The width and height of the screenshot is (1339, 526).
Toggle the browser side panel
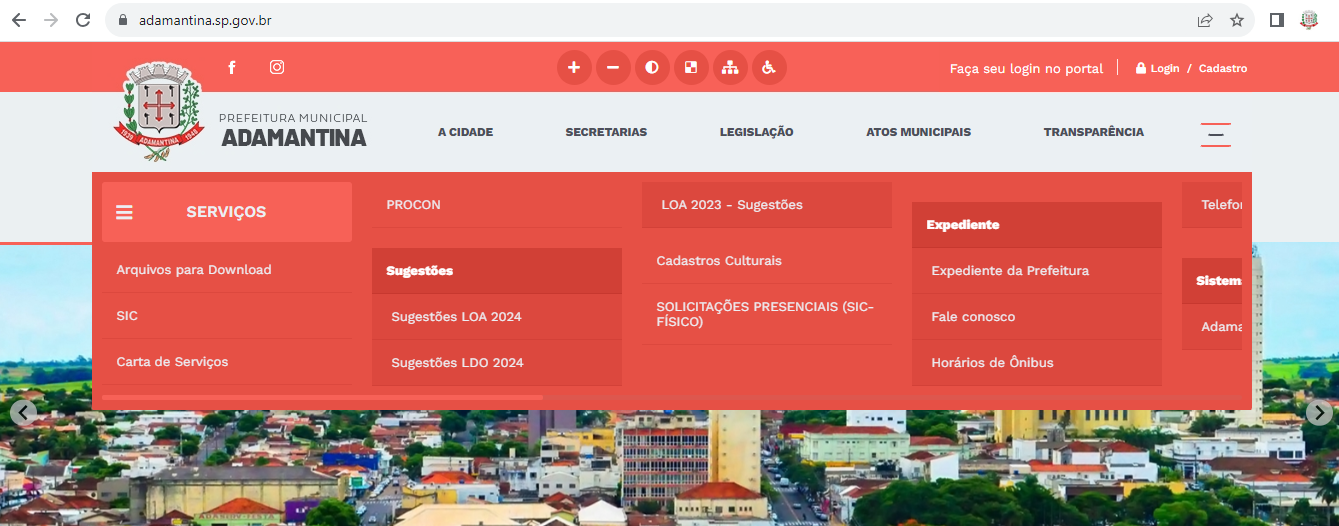1276,20
